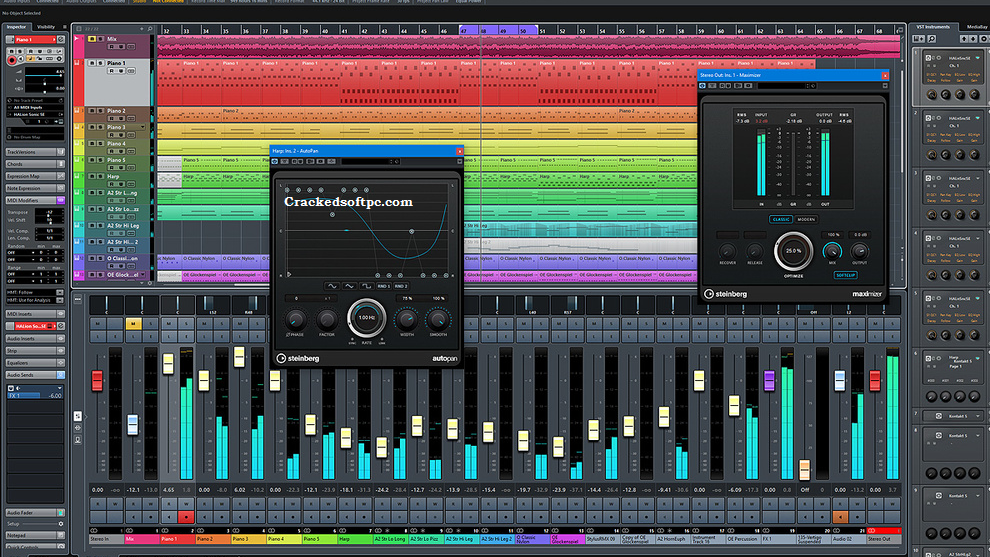The height and width of the screenshot is (557, 990).
Task: Click the AutoPan Rate dial
Action: click(366, 318)
